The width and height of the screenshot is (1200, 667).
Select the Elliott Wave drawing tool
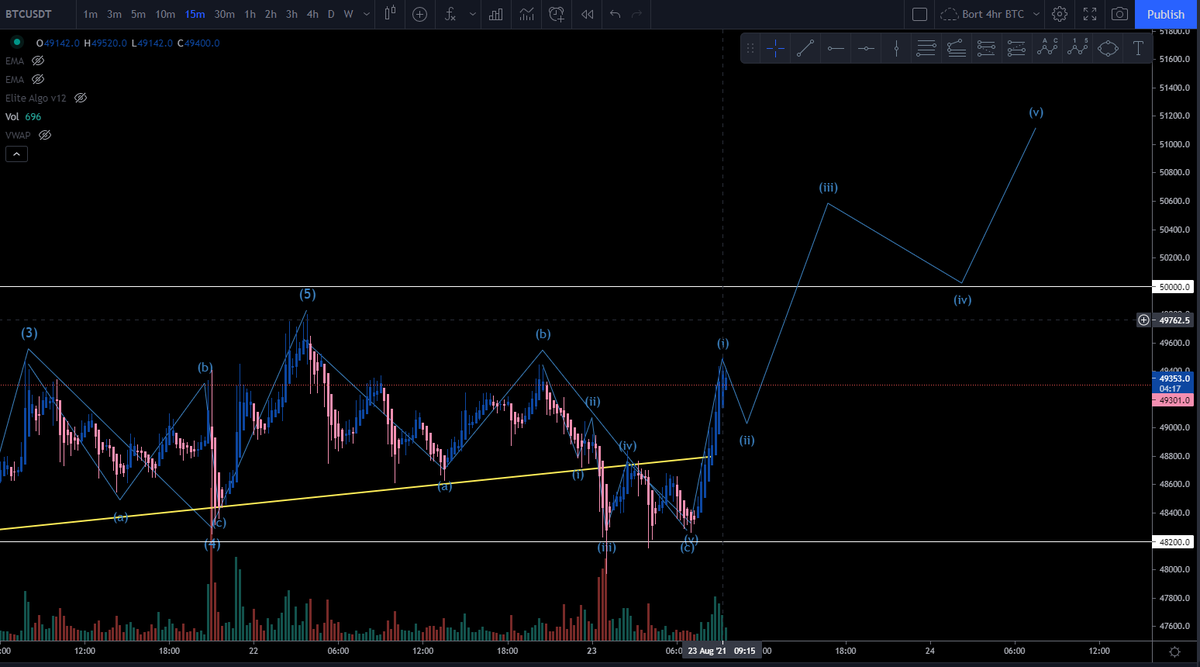1078,47
